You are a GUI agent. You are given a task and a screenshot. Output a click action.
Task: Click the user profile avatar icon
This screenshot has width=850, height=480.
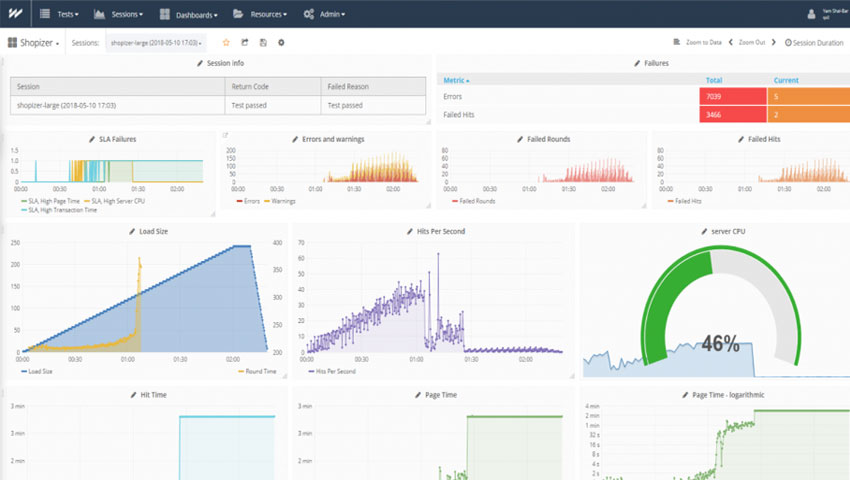pos(812,14)
